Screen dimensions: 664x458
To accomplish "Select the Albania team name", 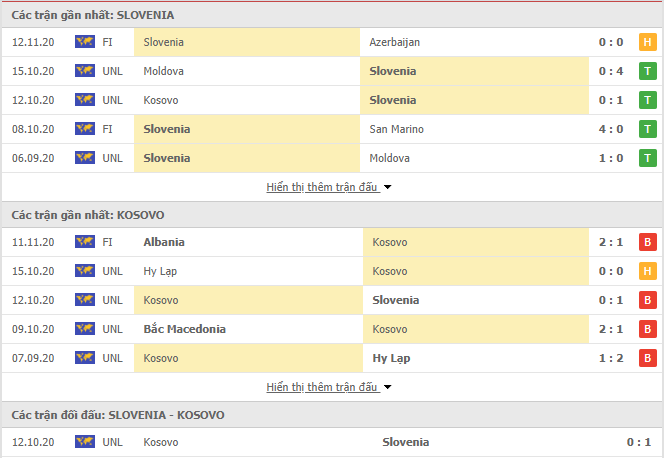I will 164,242.
